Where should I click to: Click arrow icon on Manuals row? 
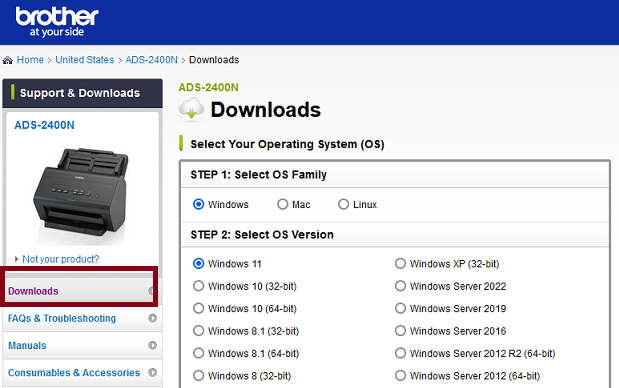click(x=152, y=345)
